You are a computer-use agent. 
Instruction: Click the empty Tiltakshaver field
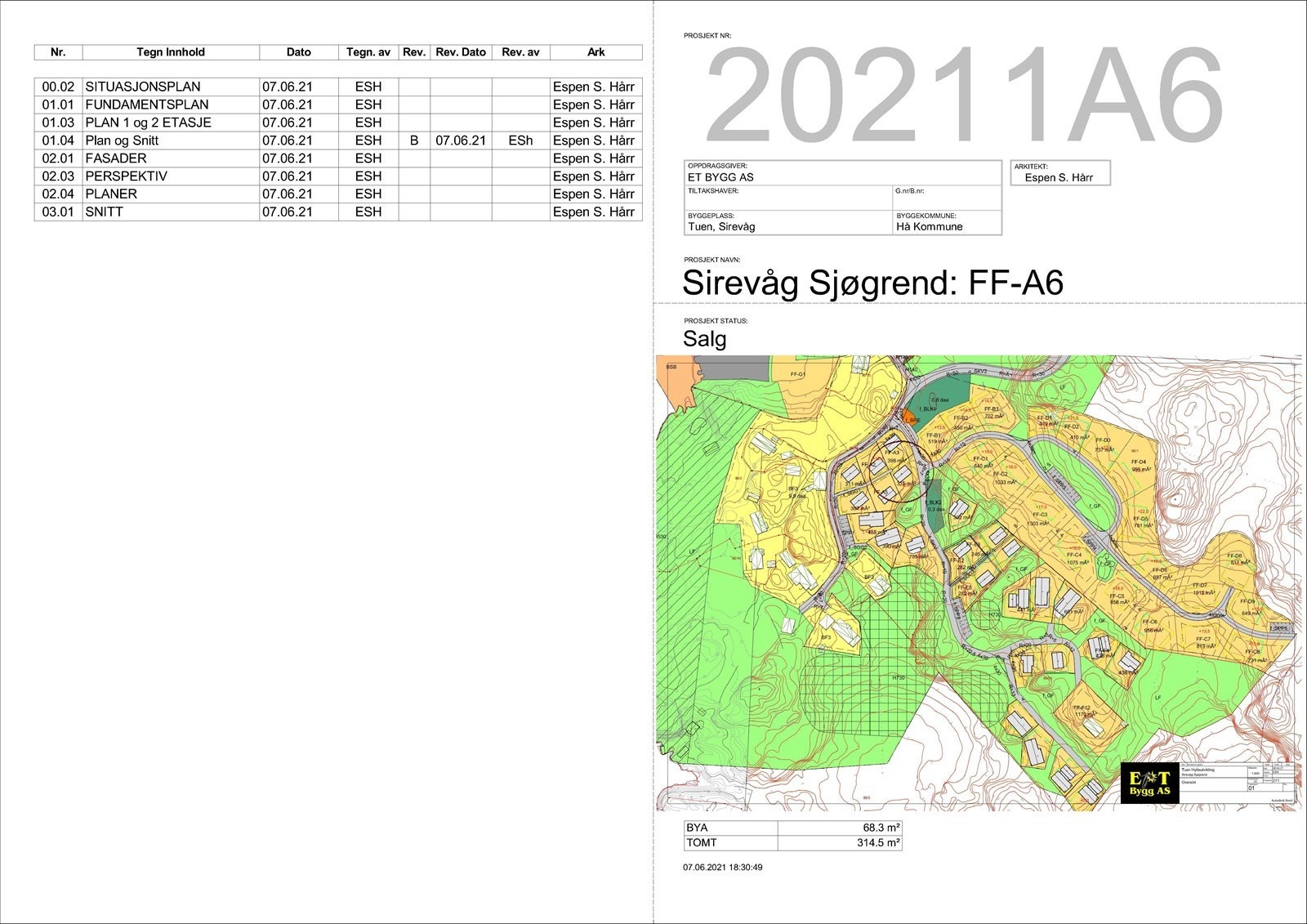coord(788,199)
